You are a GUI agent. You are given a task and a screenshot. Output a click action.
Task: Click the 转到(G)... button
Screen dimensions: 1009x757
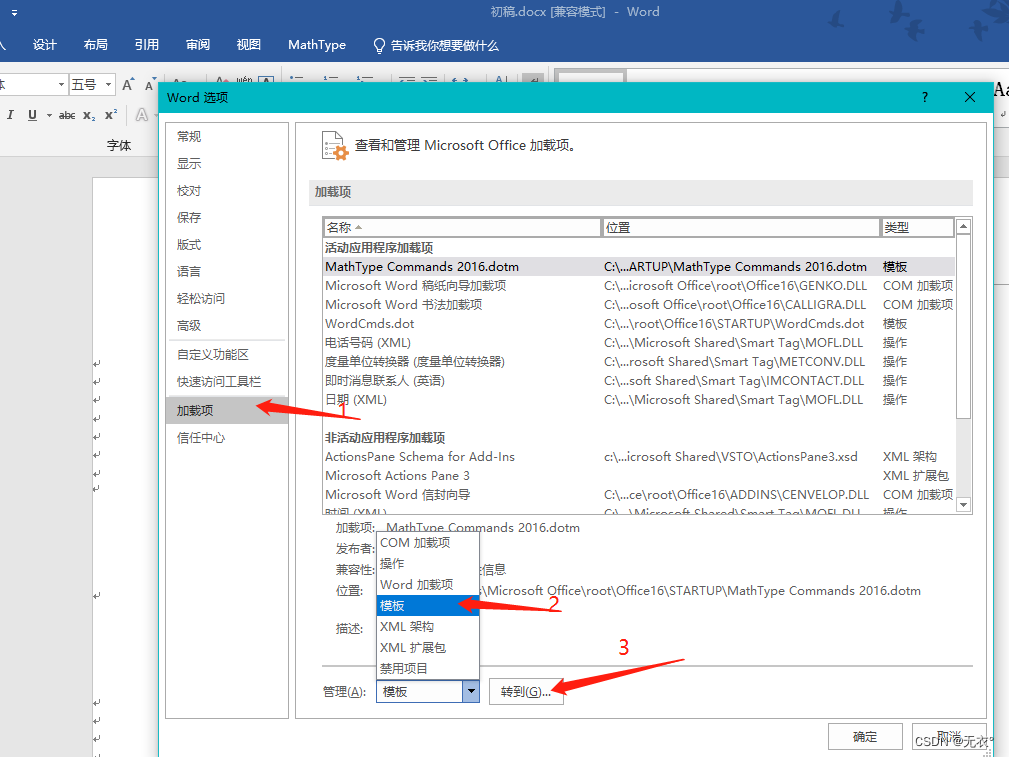(526, 692)
